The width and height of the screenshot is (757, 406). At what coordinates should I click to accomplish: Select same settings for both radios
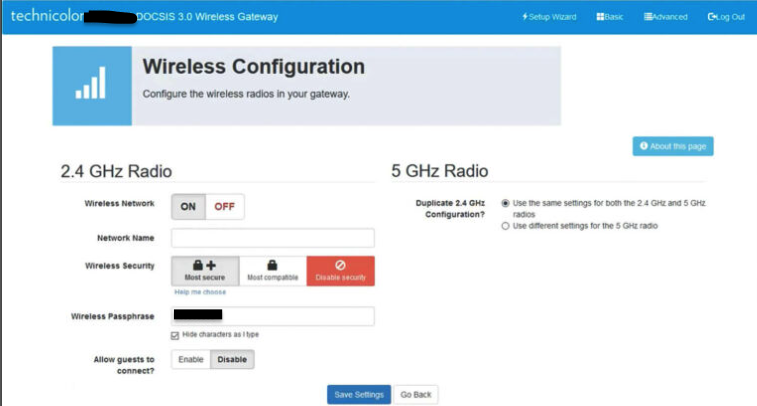pos(505,203)
